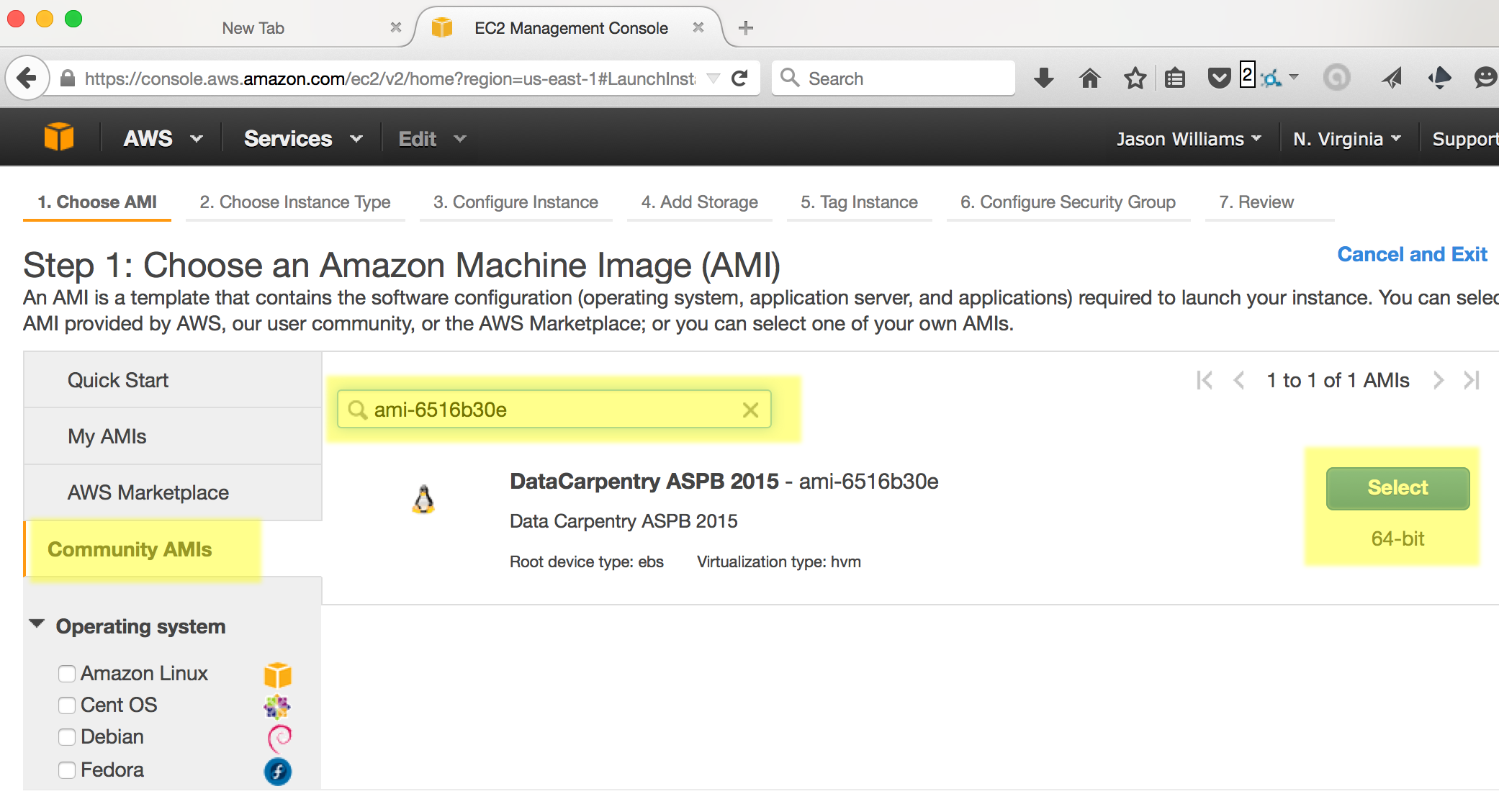Clear the AMI search with X icon
This screenshot has width=1499, height=812.
click(x=750, y=410)
